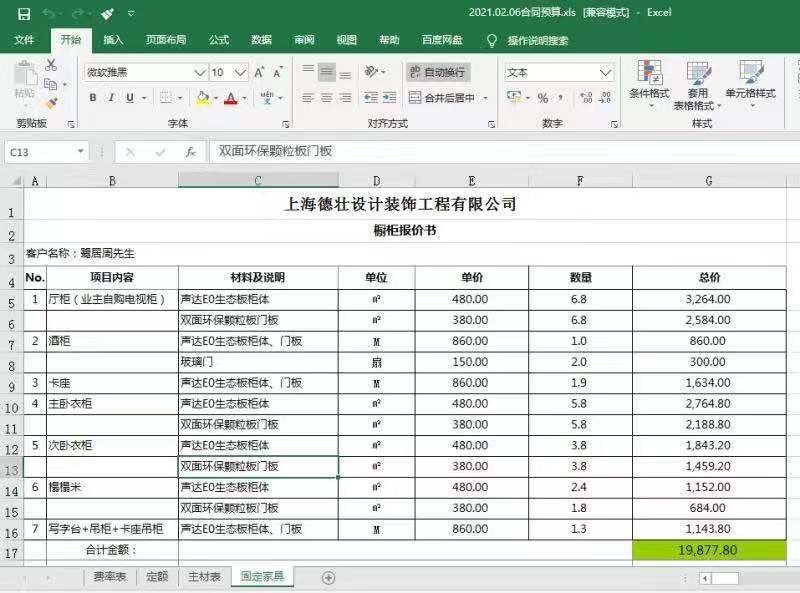Image resolution: width=800 pixels, height=593 pixels.
Task: Apply the yellow fill color
Action: click(x=203, y=98)
